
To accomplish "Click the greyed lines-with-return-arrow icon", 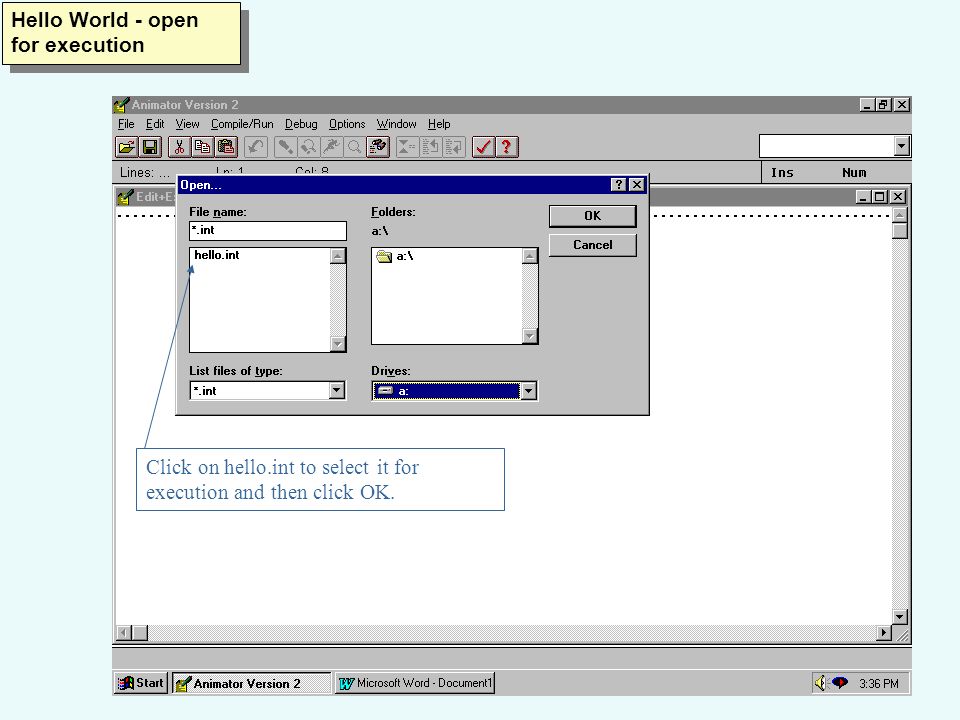I will tap(454, 147).
